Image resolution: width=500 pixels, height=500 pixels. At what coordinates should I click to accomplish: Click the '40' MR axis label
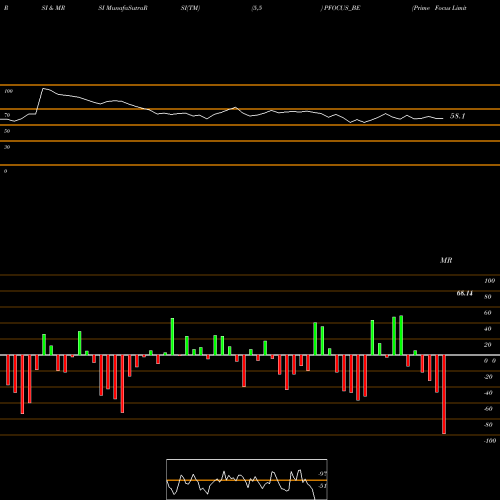click(488, 329)
